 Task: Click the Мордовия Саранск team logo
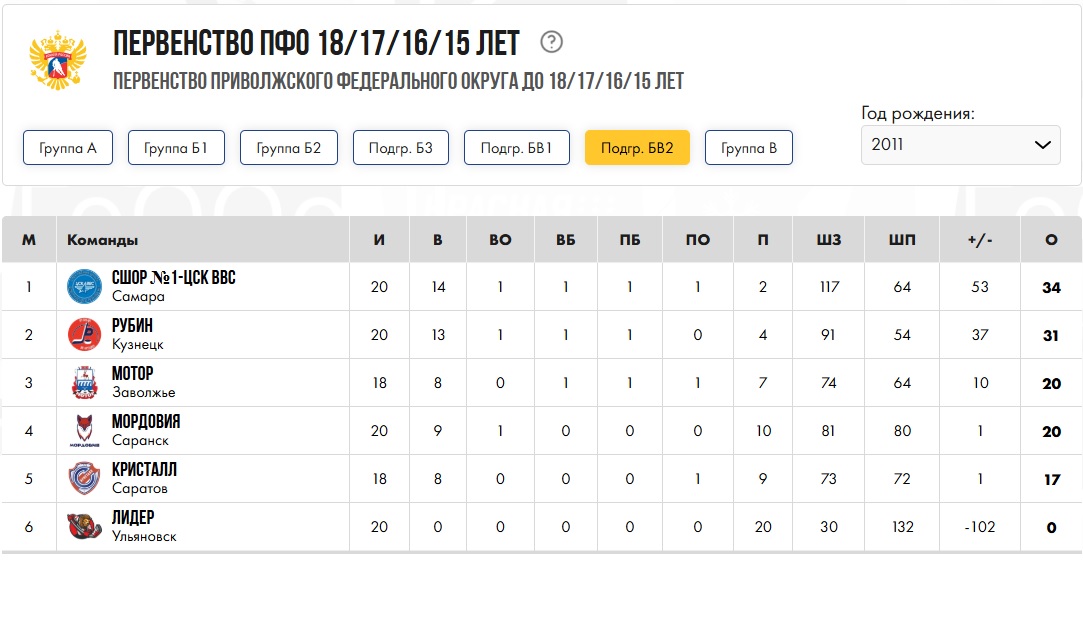(x=84, y=431)
